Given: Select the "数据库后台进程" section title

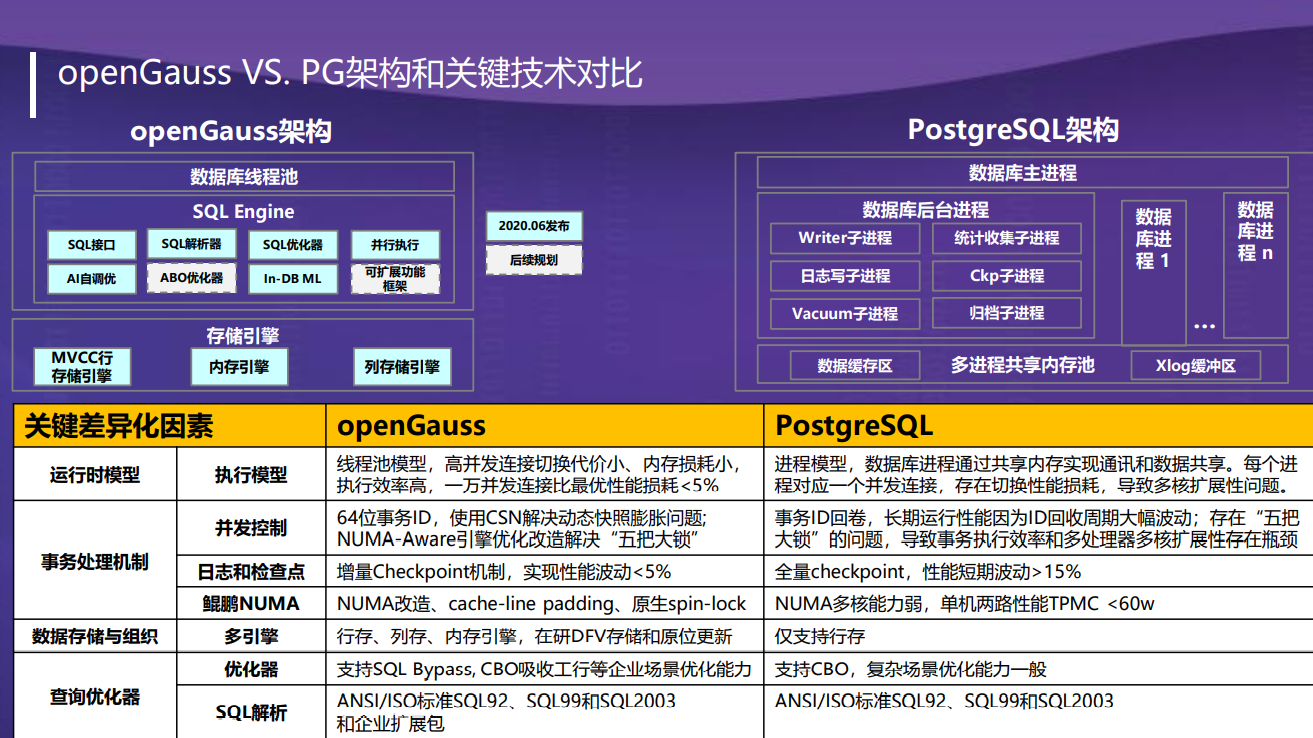Looking at the screenshot, I should click(926, 209).
